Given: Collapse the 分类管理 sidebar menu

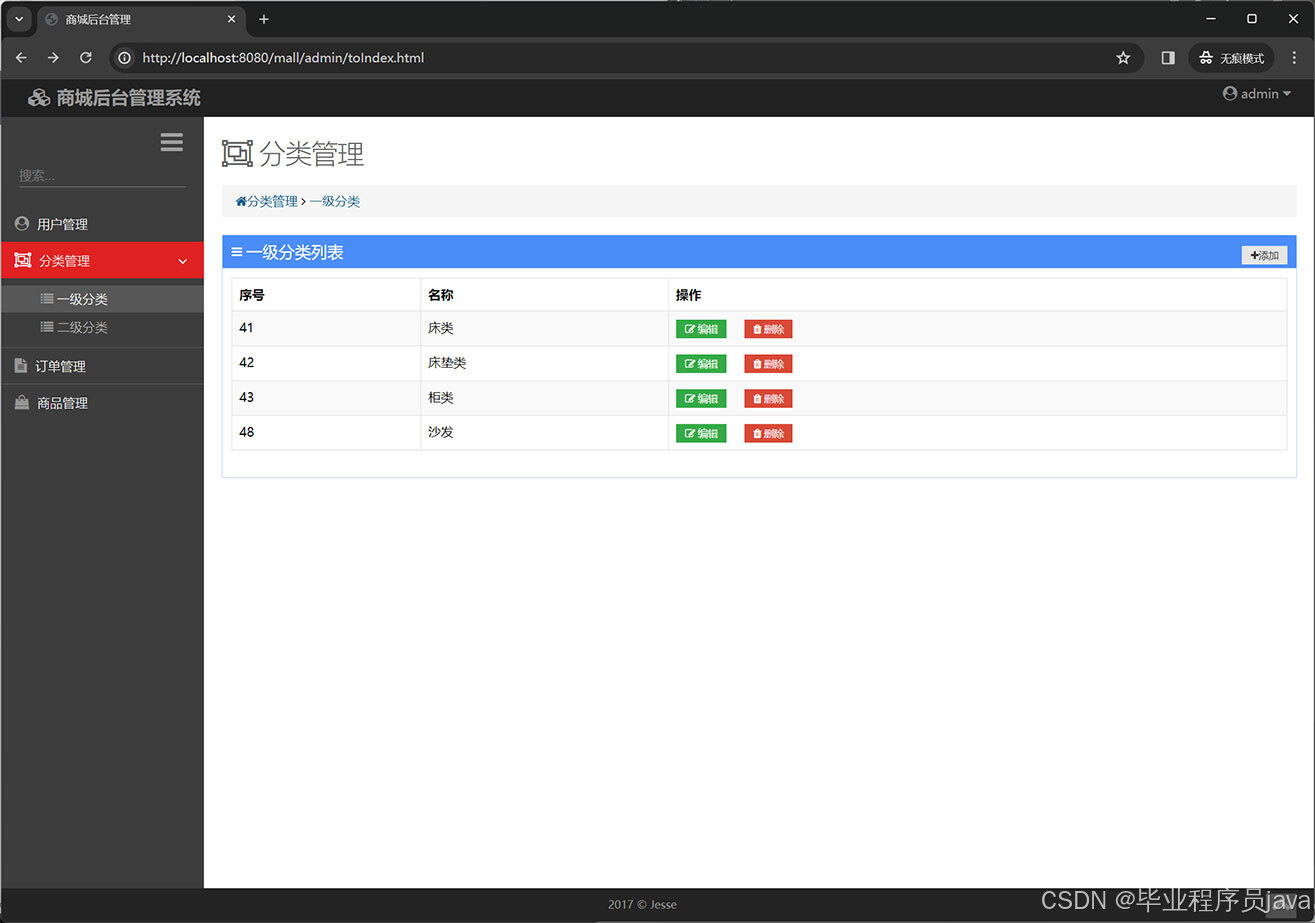Looking at the screenshot, I should coord(102,260).
